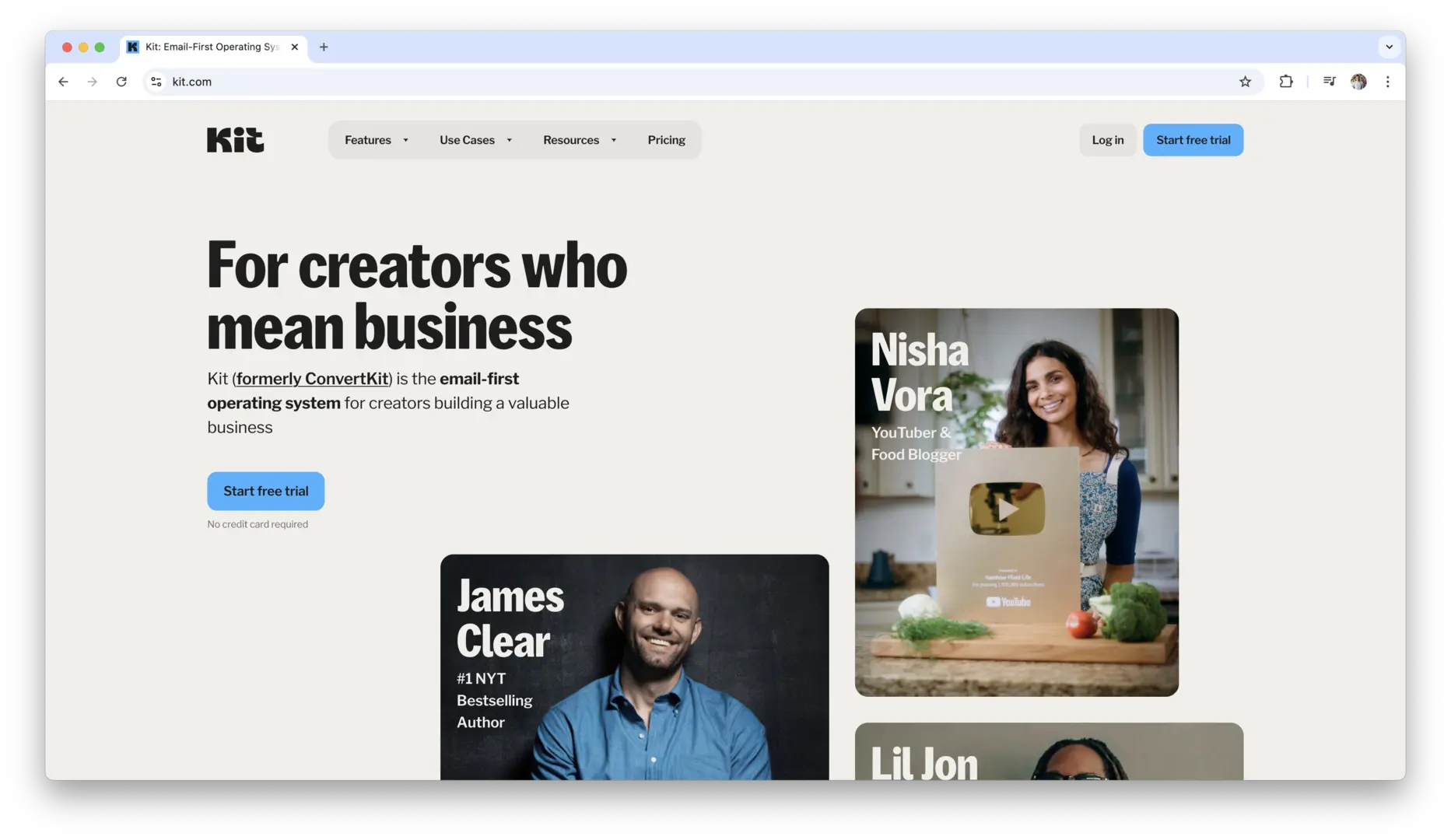Screen dimensions: 1451x840
Task: Click the 'For creators who mean business' headline
Action: coord(417,296)
